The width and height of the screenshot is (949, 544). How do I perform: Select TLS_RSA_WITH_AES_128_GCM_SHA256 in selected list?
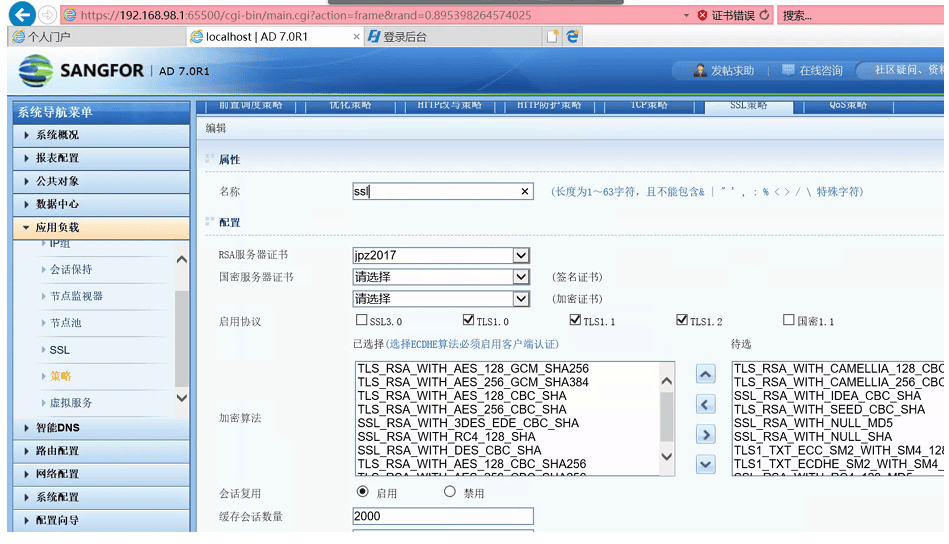pyautogui.click(x=473, y=369)
